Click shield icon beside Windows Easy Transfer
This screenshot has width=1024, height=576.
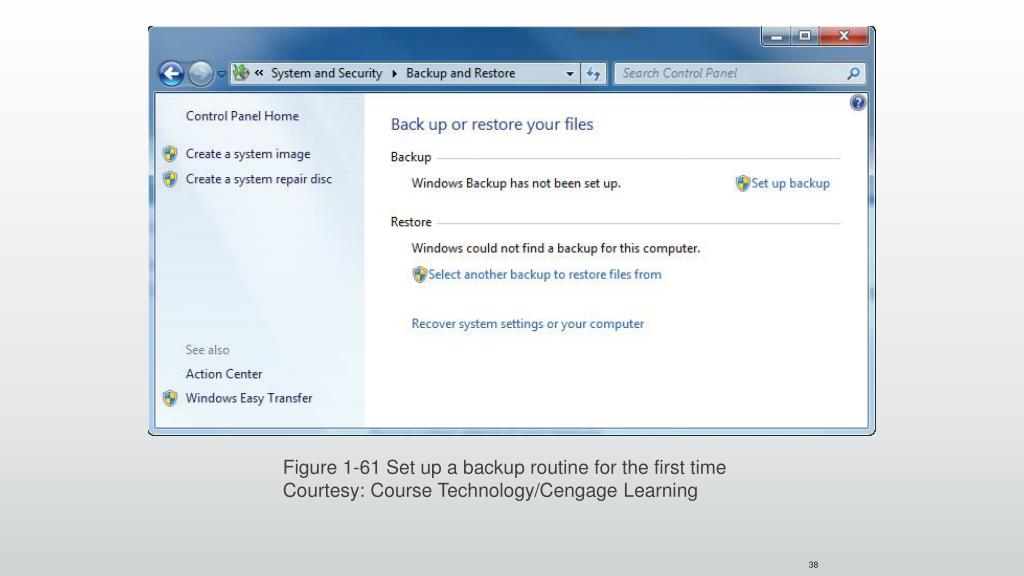[x=170, y=398]
